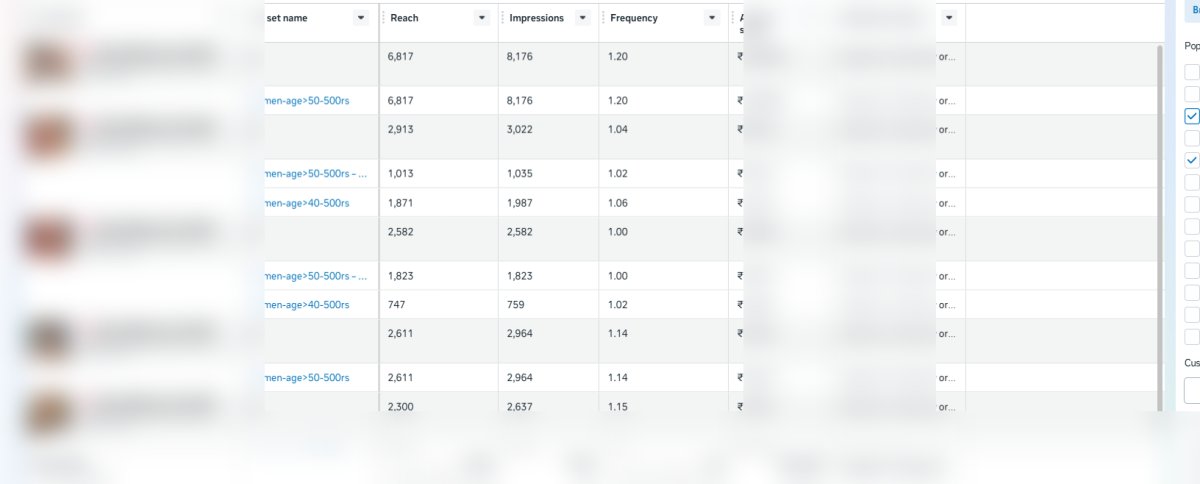Viewport: 1200px width, 484px height.
Task: Click the custom input field in right panel
Action: tap(1192, 390)
